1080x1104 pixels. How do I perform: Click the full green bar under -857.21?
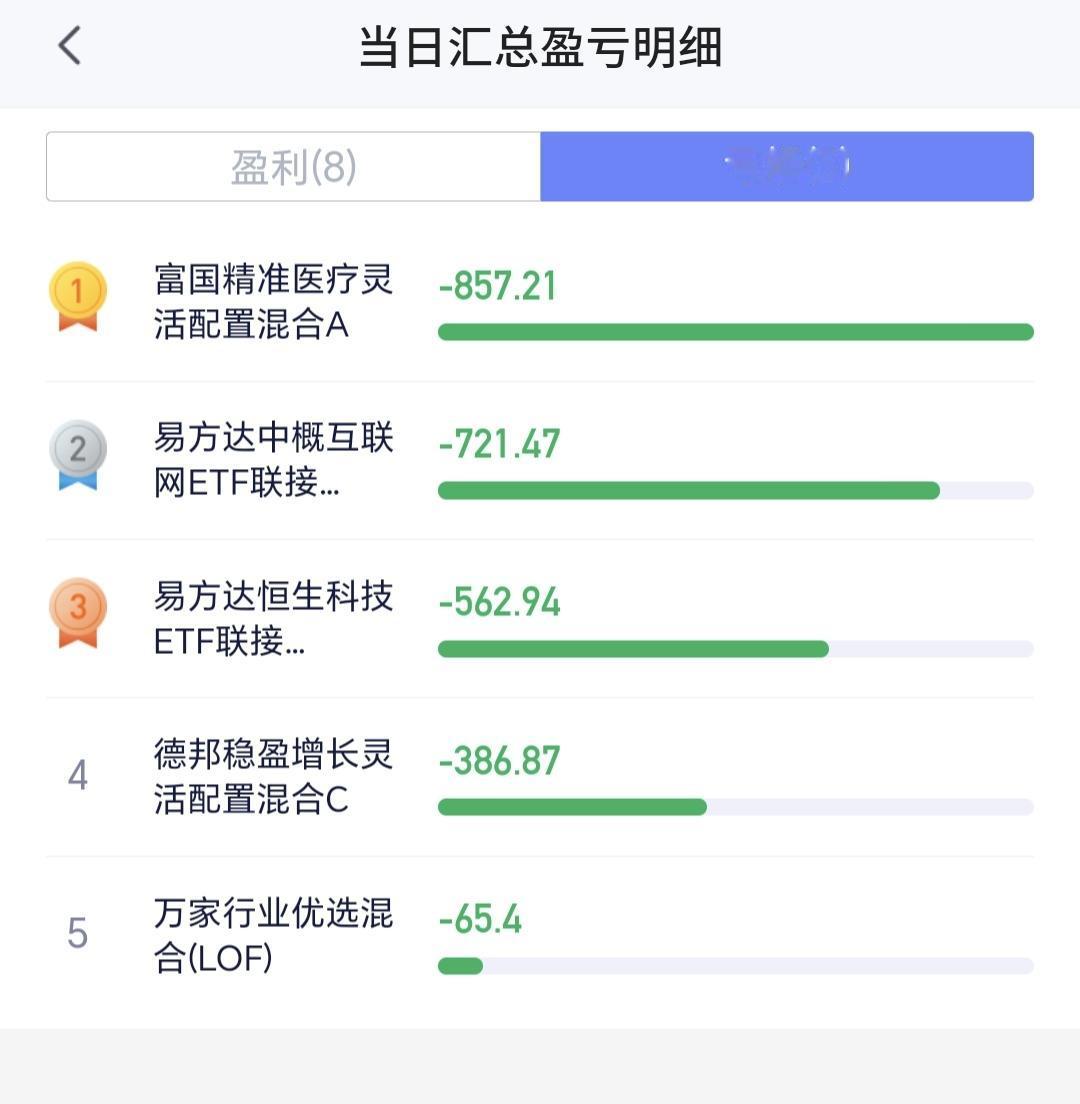coord(736,332)
